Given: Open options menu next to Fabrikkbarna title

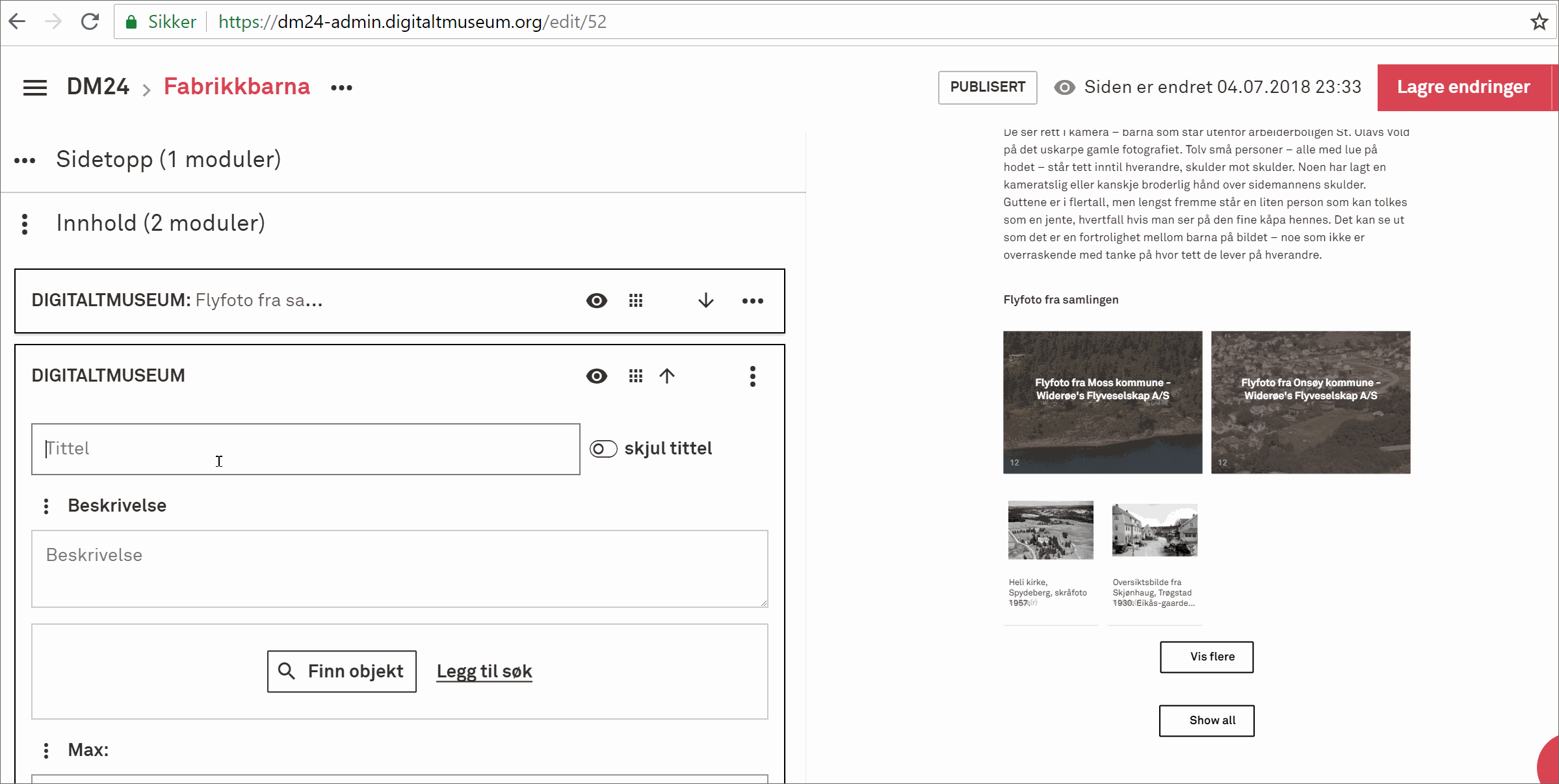Looking at the screenshot, I should [x=341, y=88].
